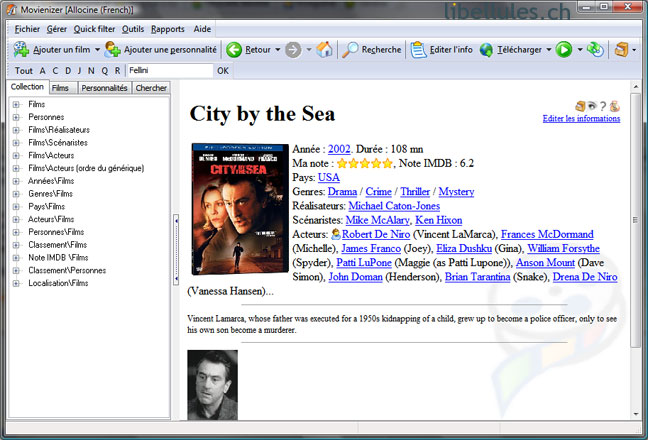This screenshot has width=648, height=440.
Task: Open the Gérer menu
Action: 57,29
